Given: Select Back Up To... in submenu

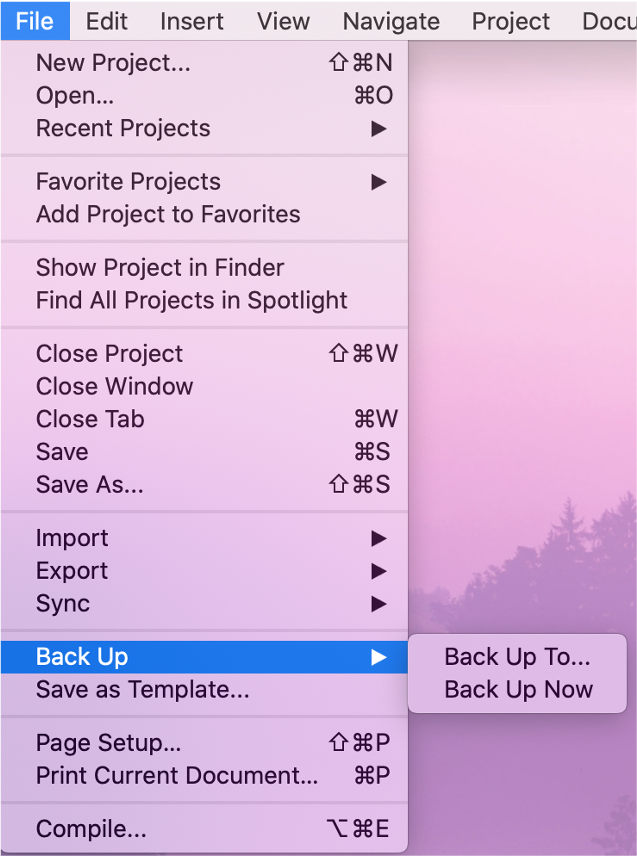Looking at the screenshot, I should tap(517, 657).
